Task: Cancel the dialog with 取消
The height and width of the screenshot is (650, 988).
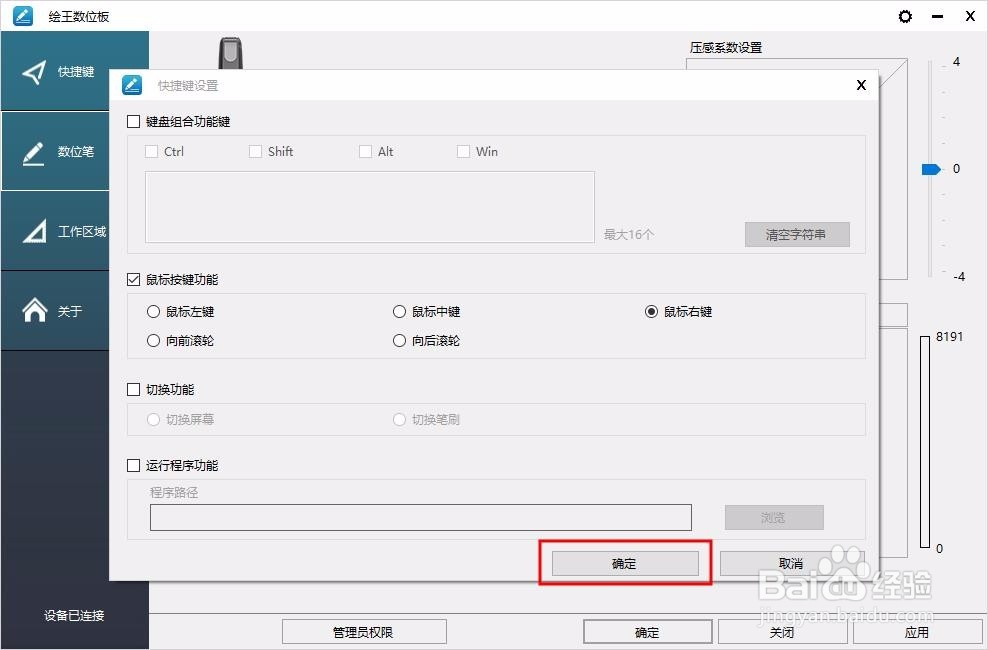Action: tap(790, 562)
